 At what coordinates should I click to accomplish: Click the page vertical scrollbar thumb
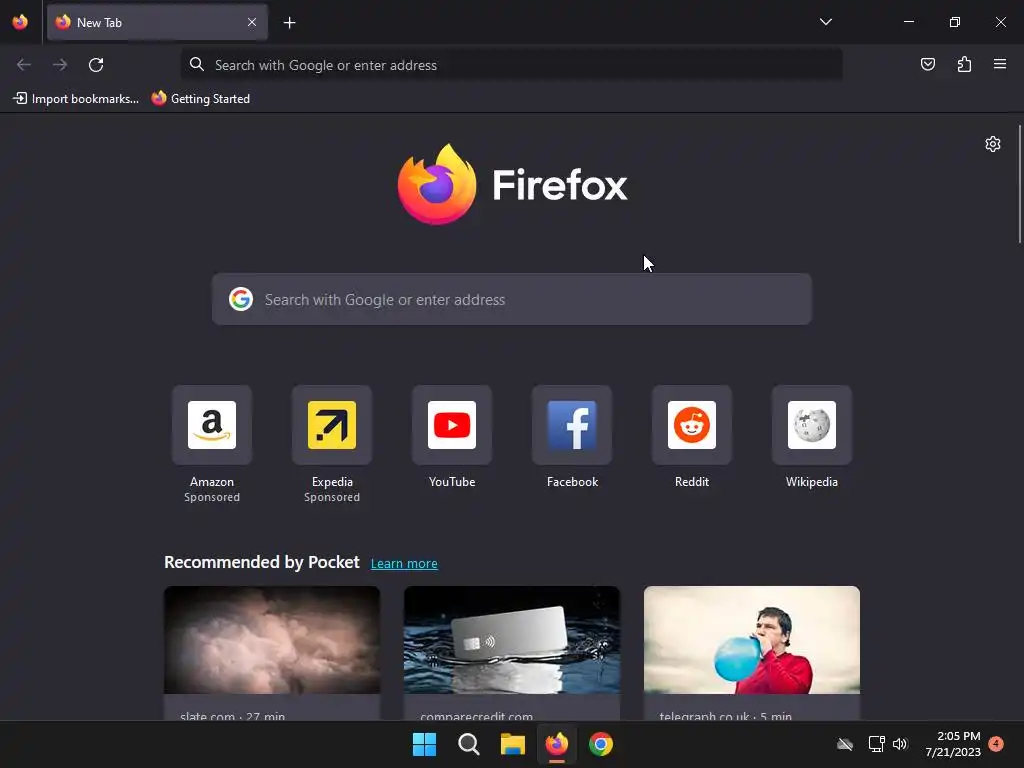click(x=1019, y=184)
